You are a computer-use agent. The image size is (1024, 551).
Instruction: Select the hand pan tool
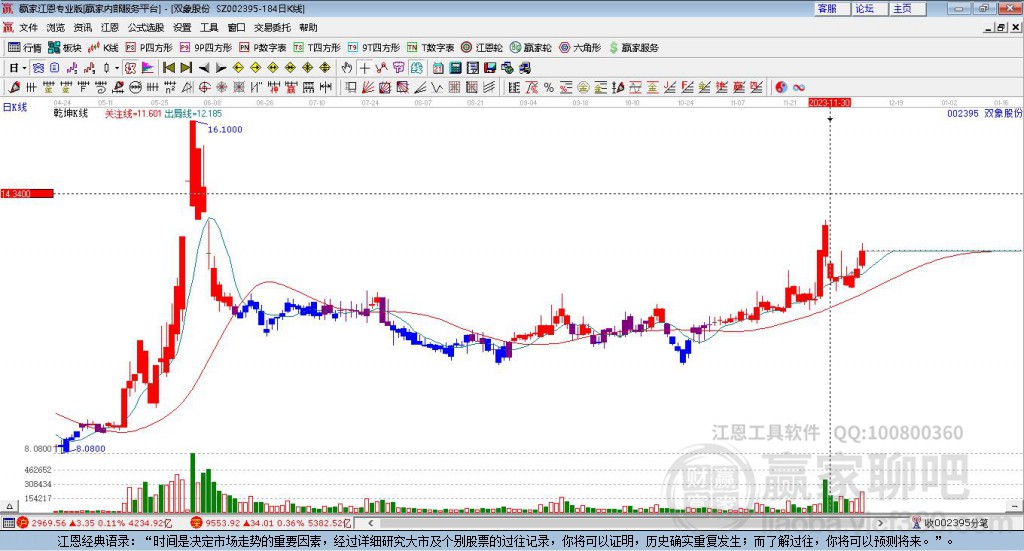[347, 68]
